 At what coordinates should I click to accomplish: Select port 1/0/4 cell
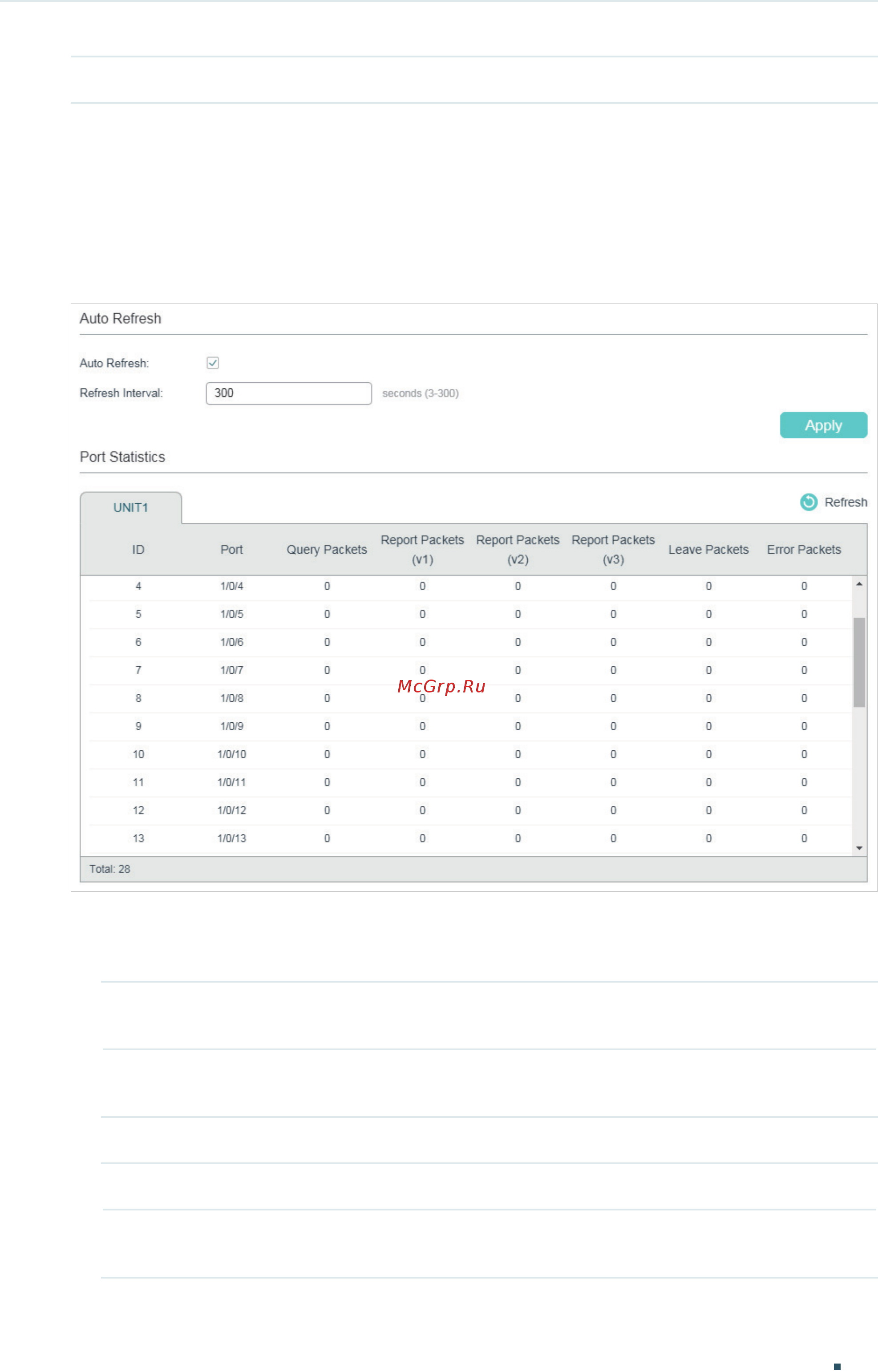[x=231, y=586]
